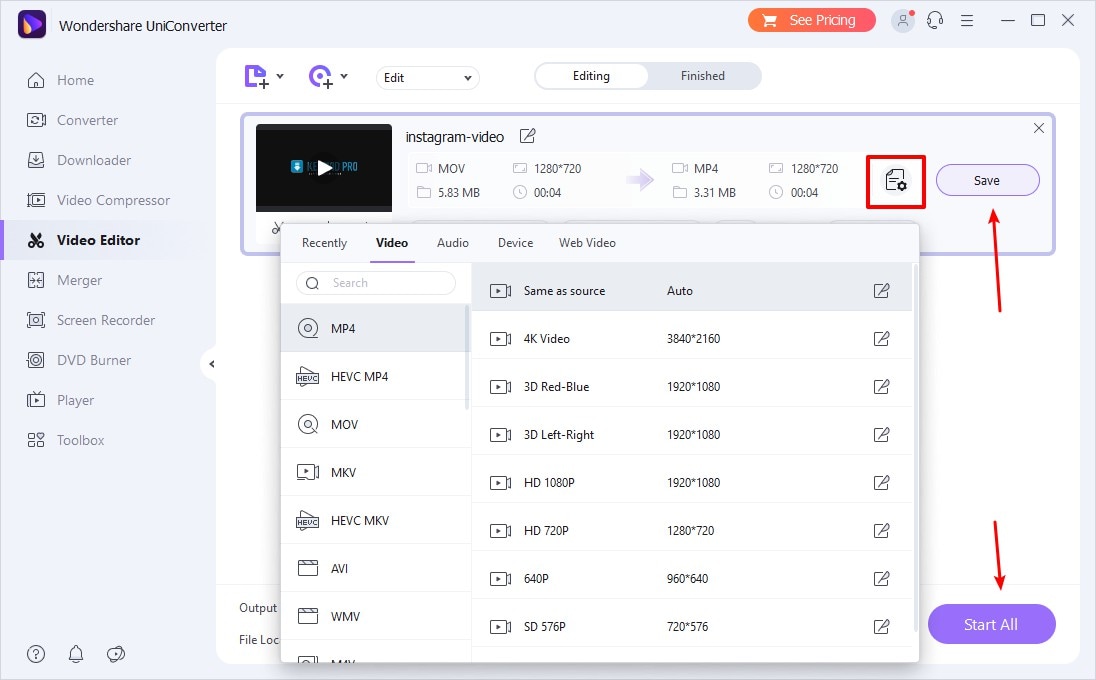The width and height of the screenshot is (1096, 680).
Task: Click the Save button
Action: click(987, 180)
